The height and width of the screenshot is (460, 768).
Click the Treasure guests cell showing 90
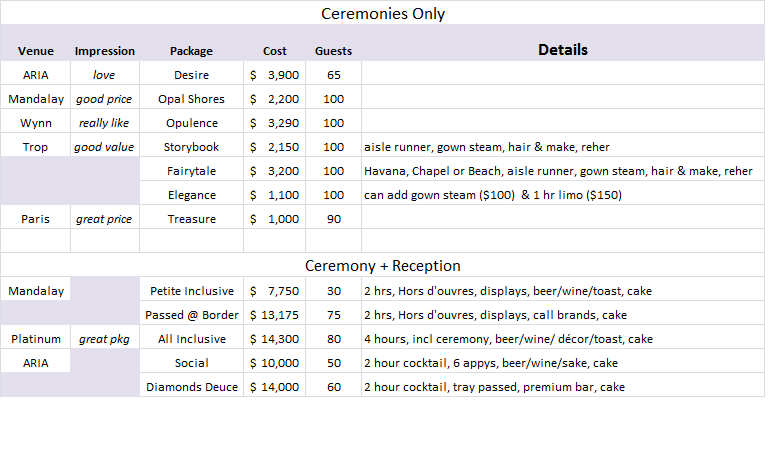coord(334,219)
